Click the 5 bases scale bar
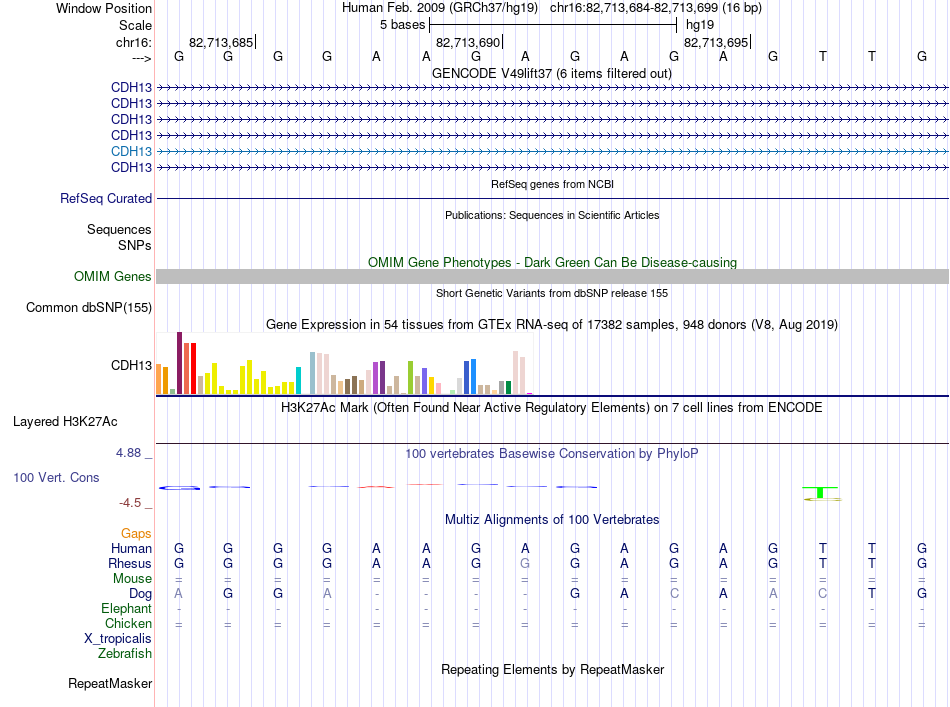Viewport: 950px width, 707px height. 553,25
